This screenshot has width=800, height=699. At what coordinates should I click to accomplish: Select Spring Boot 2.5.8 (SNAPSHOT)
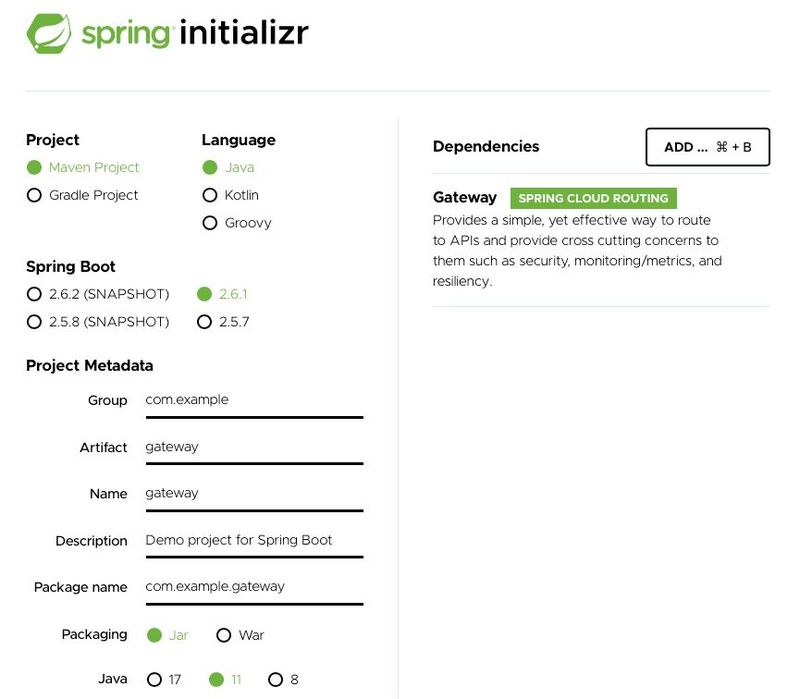(x=34, y=322)
